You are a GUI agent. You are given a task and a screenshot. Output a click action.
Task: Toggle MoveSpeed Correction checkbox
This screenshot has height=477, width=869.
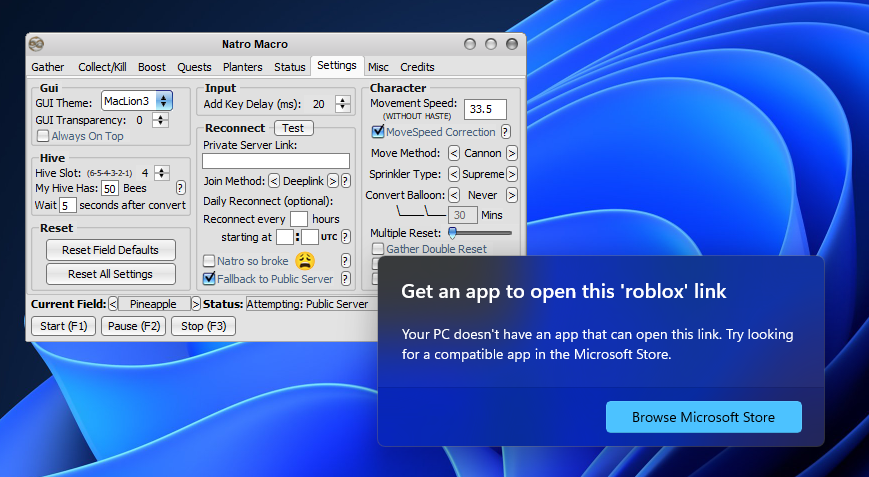tap(378, 132)
